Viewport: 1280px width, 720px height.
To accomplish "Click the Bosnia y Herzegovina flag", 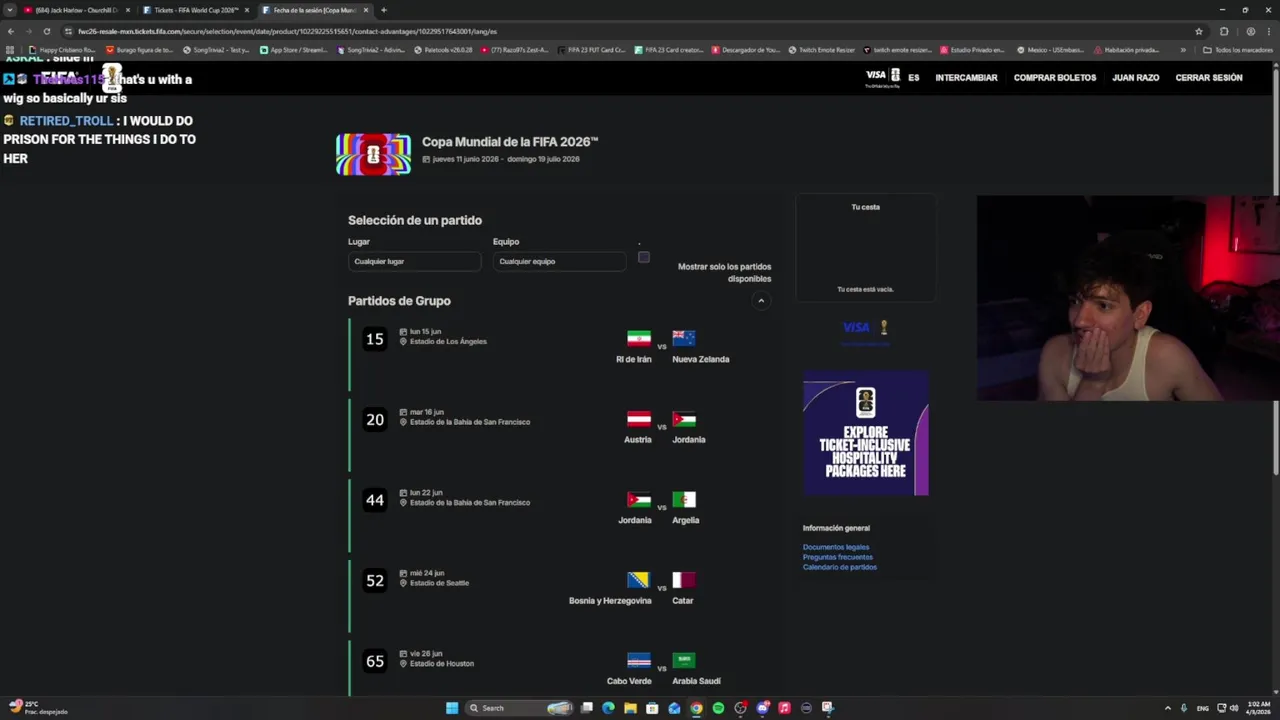I will [639, 580].
